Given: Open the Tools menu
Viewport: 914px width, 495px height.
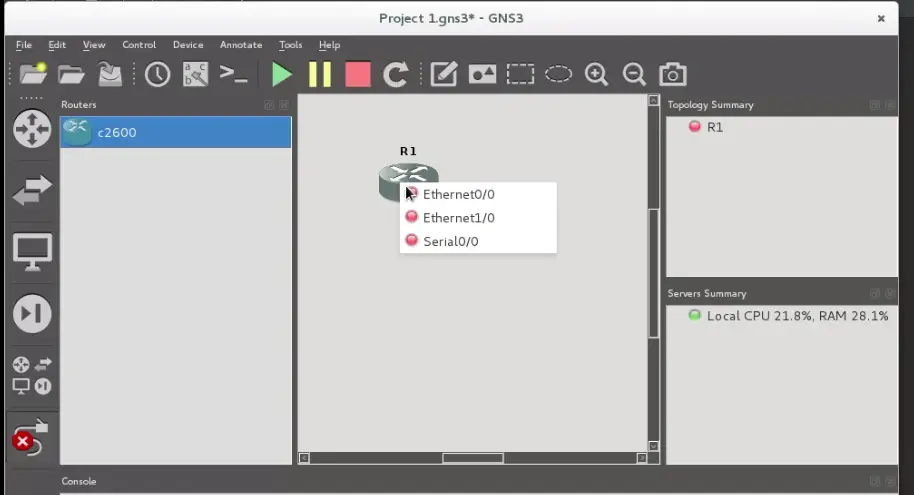Looking at the screenshot, I should [x=290, y=45].
